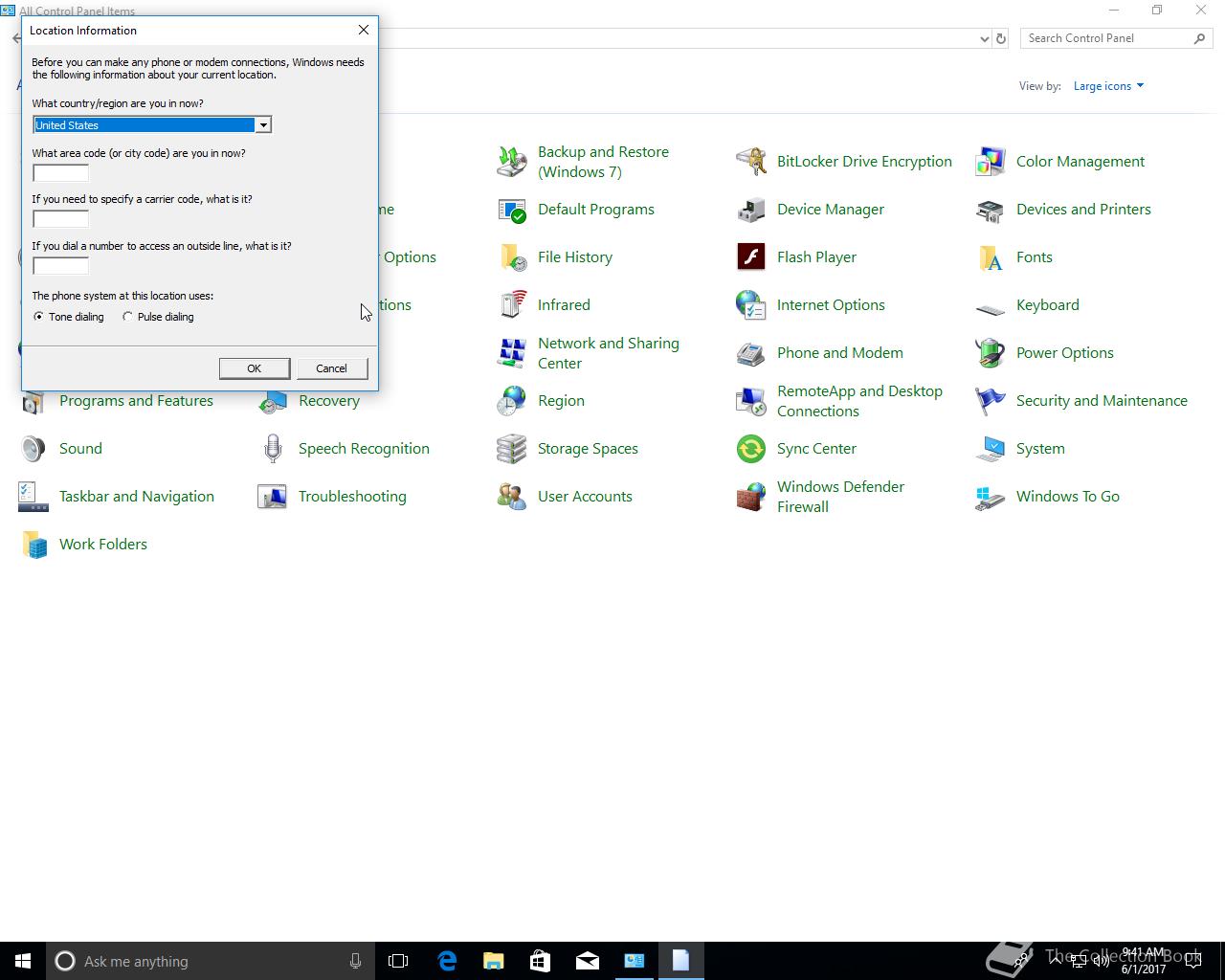
Task: Open the User Accounts icon
Action: [x=512, y=497]
